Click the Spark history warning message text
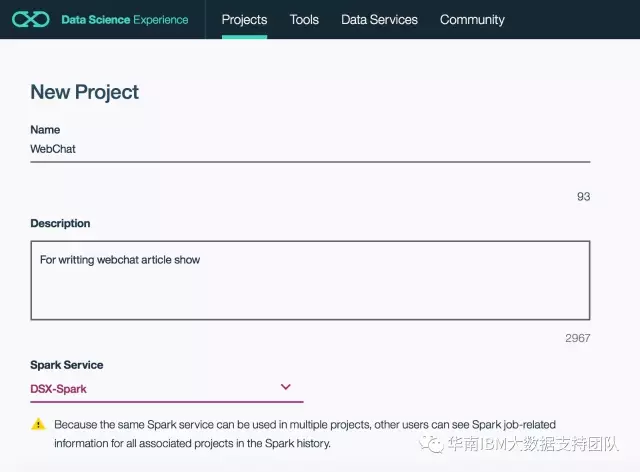Image resolution: width=640 pixels, height=472 pixels. 305,434
